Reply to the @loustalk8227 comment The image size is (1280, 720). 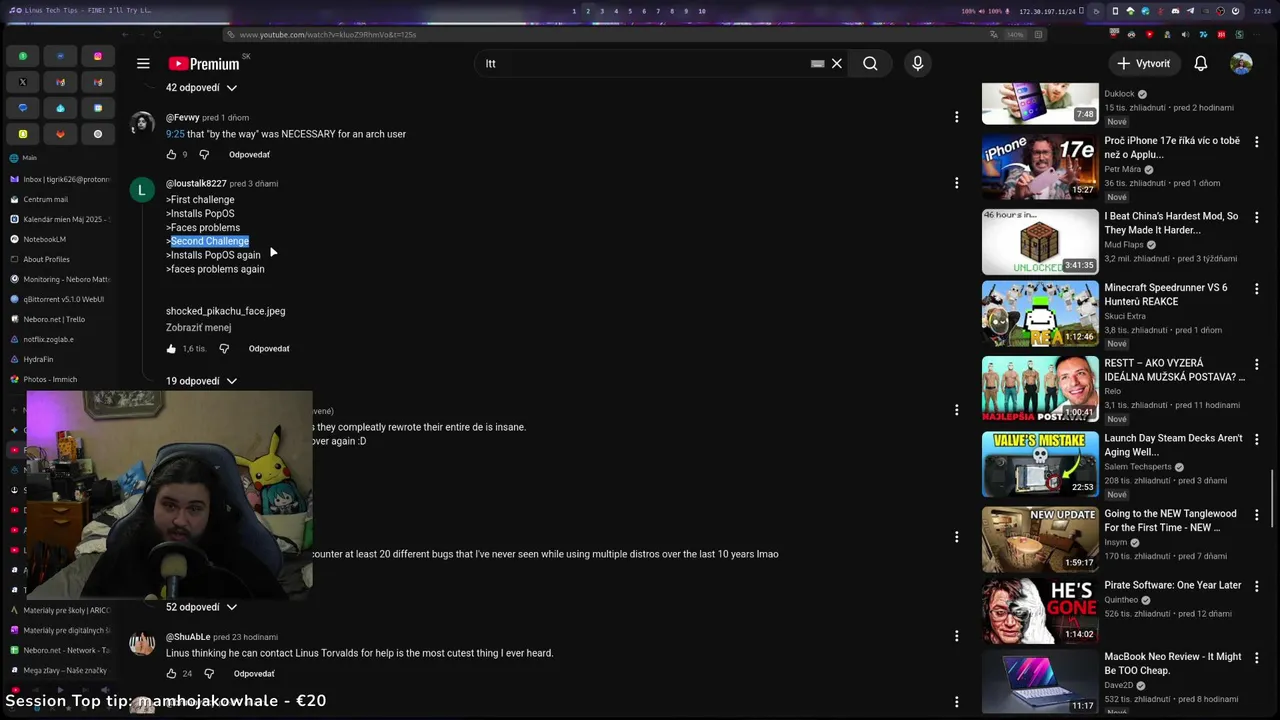tap(269, 349)
